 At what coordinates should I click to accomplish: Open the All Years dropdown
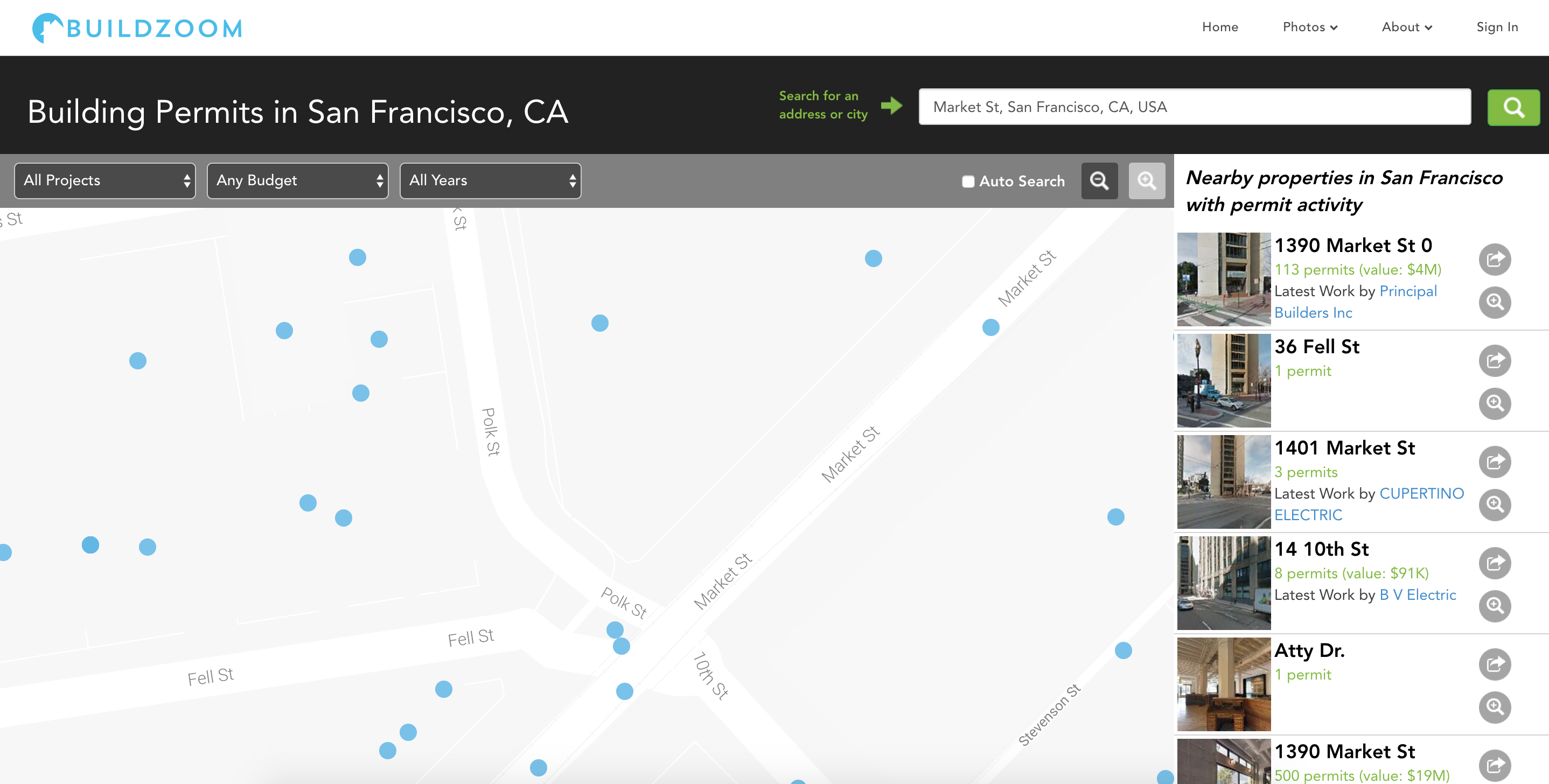click(x=490, y=180)
